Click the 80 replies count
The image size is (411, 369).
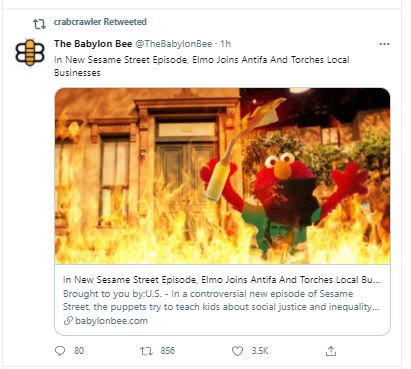tap(79, 351)
